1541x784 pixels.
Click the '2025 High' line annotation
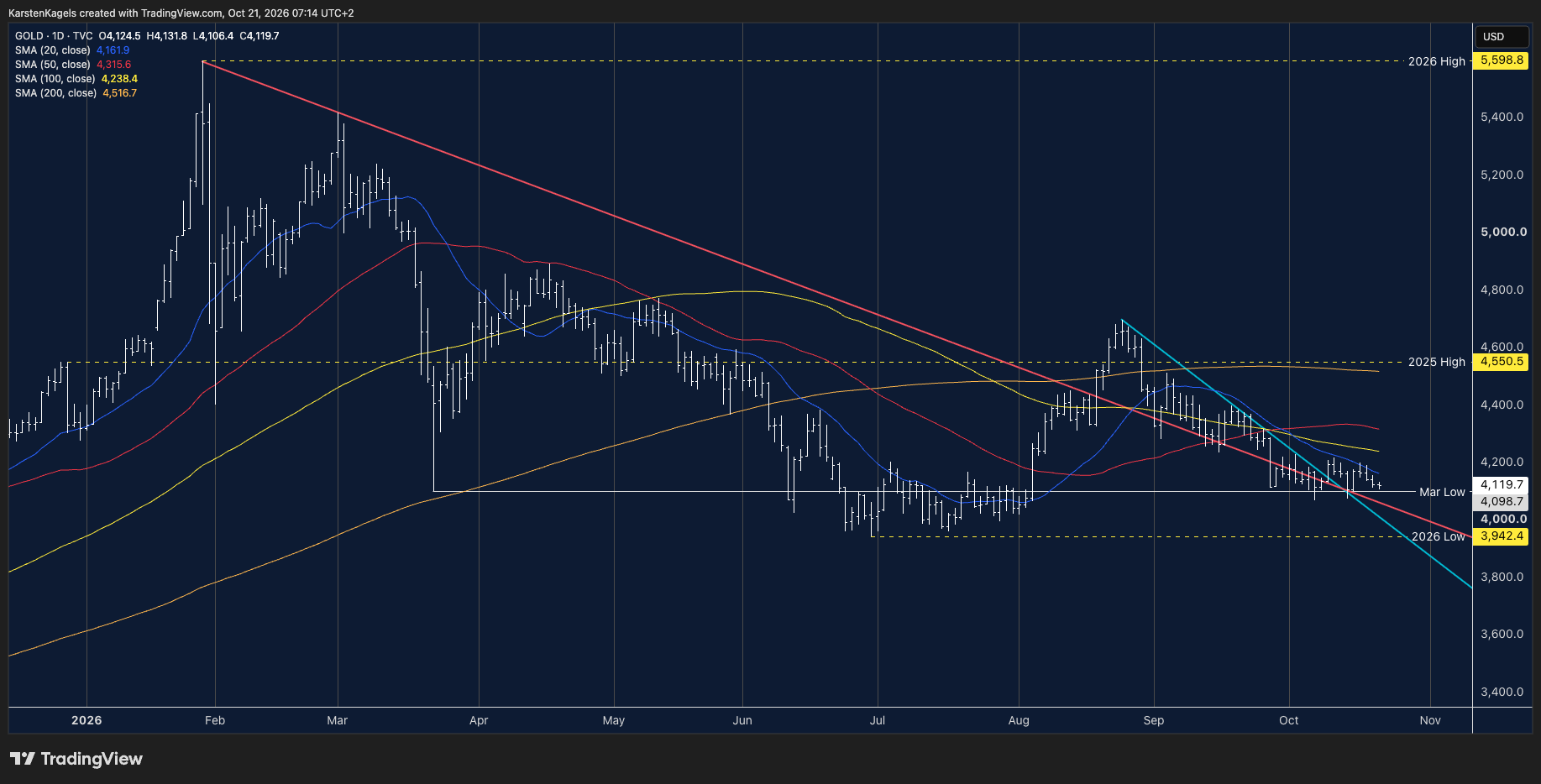(1436, 362)
